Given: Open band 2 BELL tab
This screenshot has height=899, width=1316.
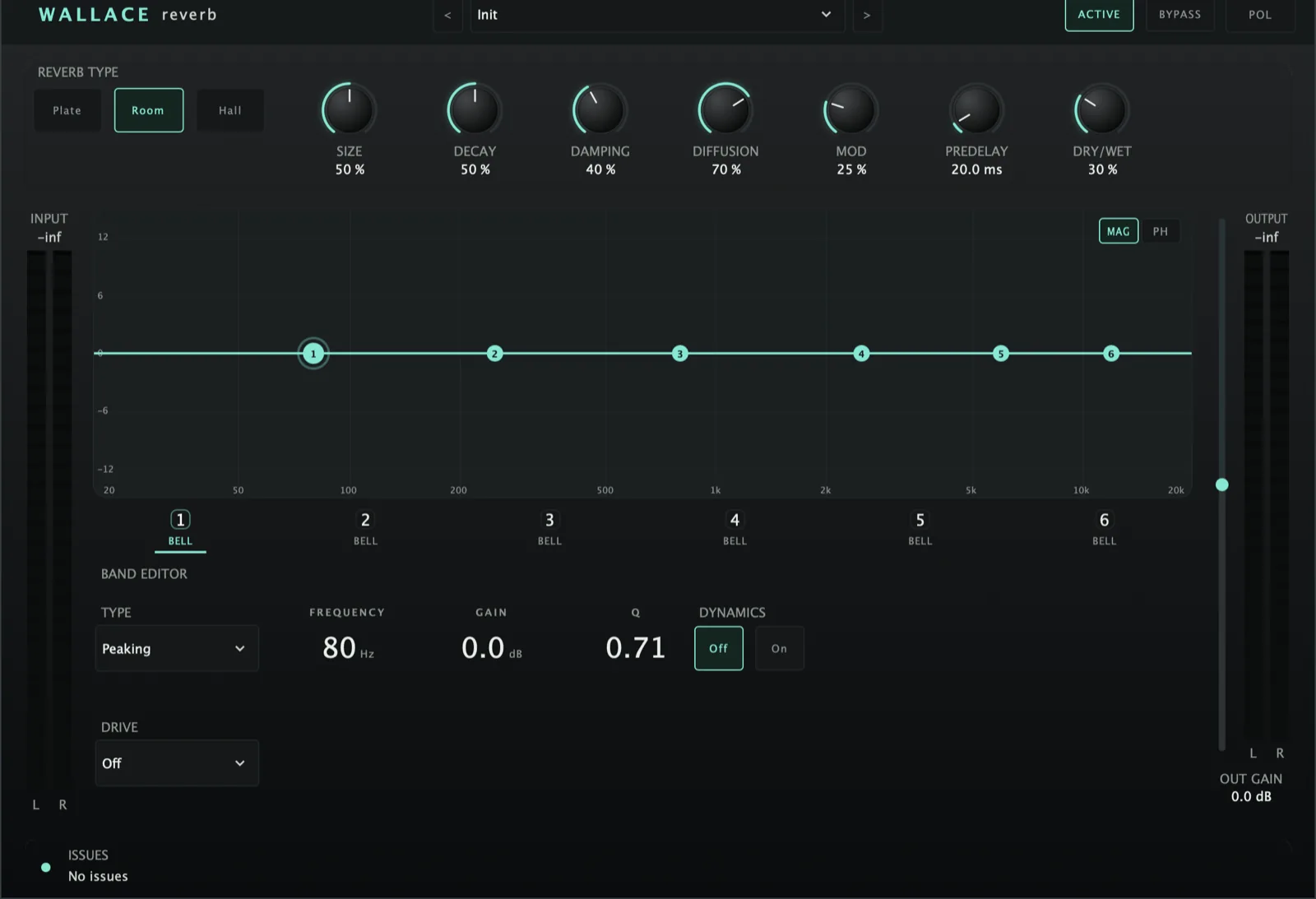Looking at the screenshot, I should click(365, 529).
